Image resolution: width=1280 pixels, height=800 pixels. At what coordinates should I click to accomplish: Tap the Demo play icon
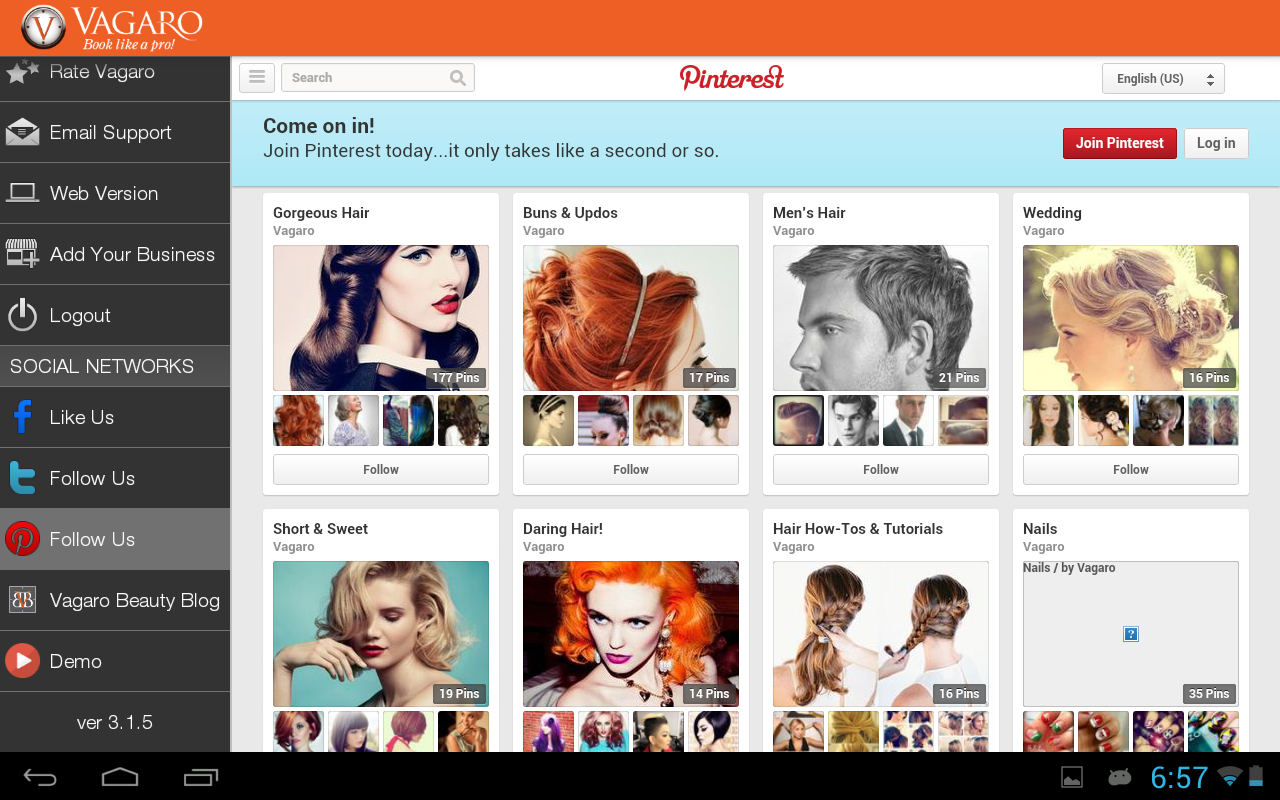click(x=22, y=661)
